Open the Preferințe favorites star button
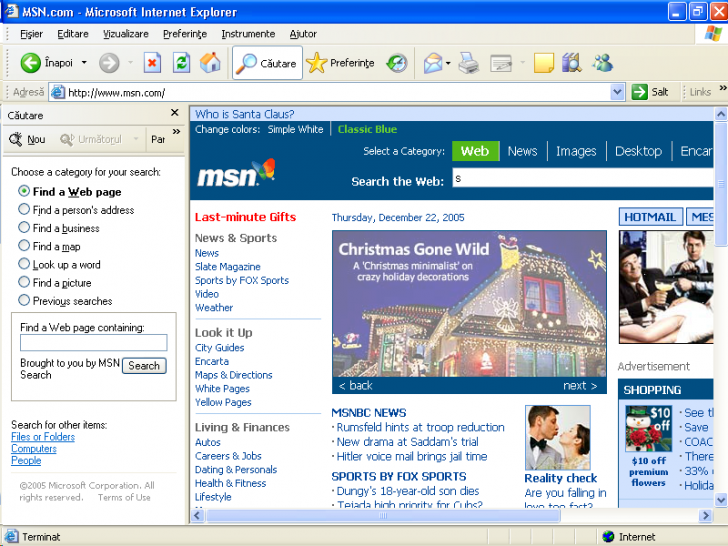Image resolution: width=728 pixels, height=546 pixels. 340,63
